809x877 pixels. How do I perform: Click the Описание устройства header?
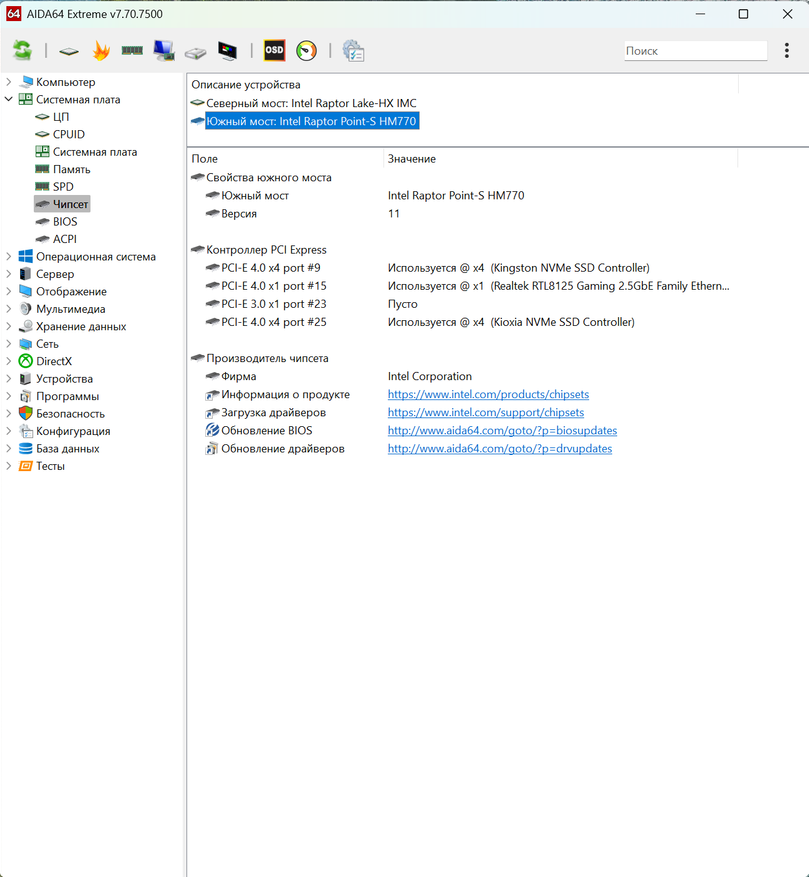click(246, 84)
